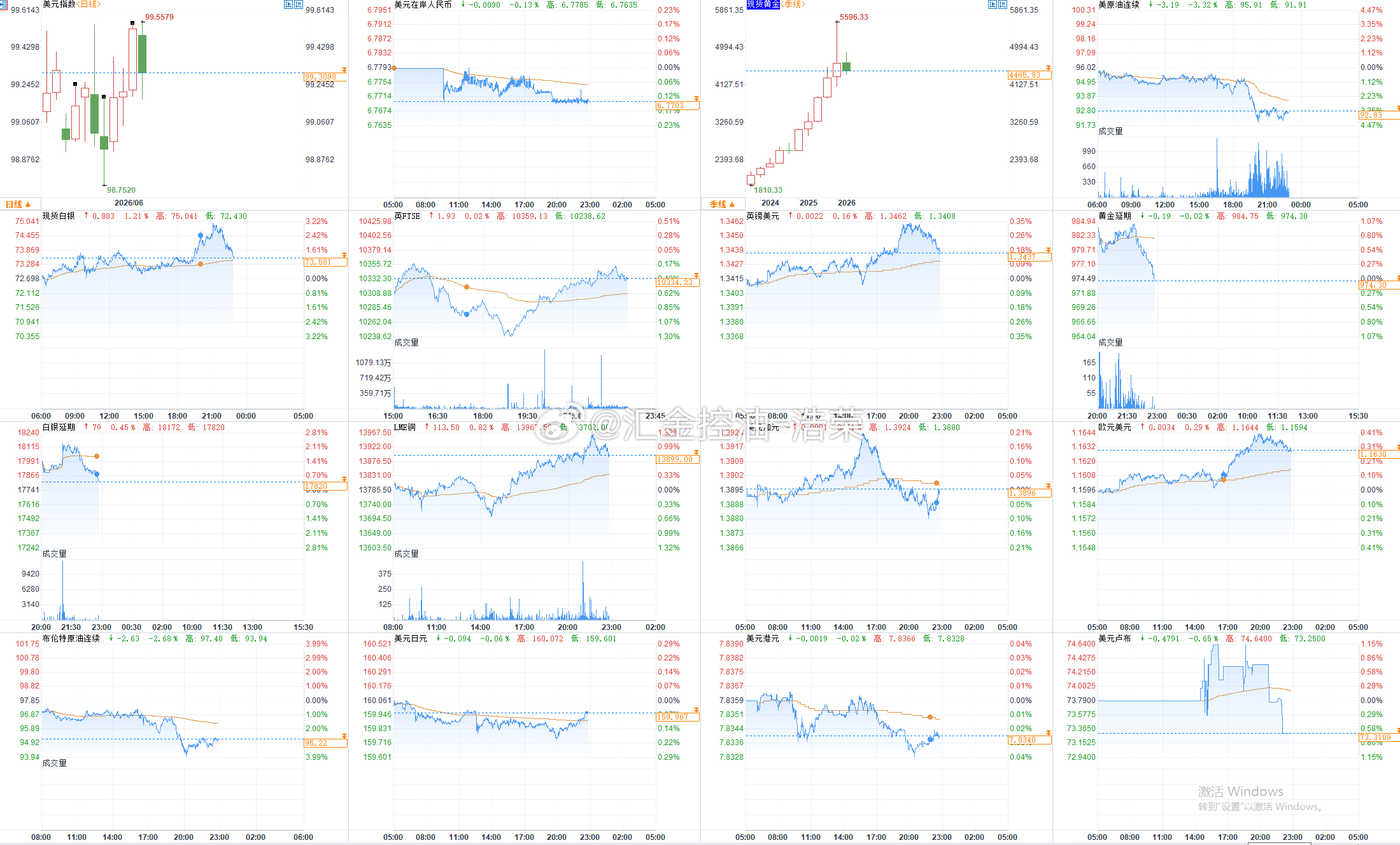Click the 92.83 current price tag
The image size is (1400, 845).
click(x=1379, y=115)
